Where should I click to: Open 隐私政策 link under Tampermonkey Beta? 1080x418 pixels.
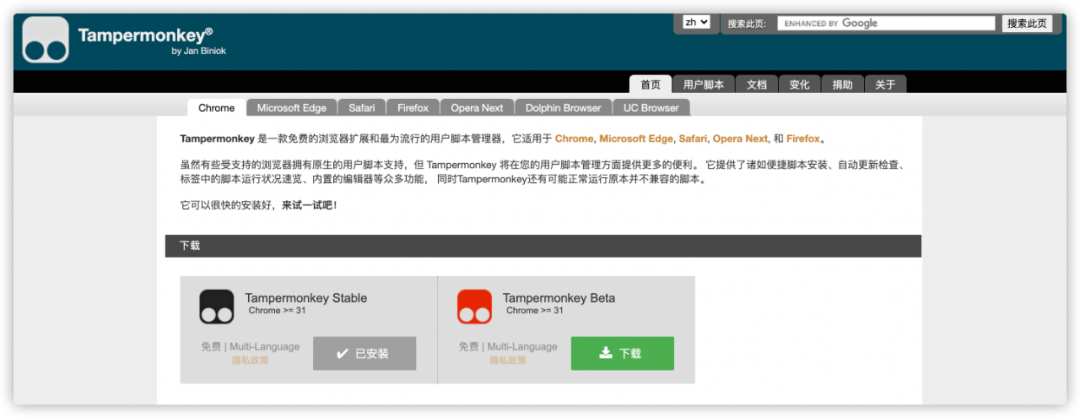coord(508,360)
